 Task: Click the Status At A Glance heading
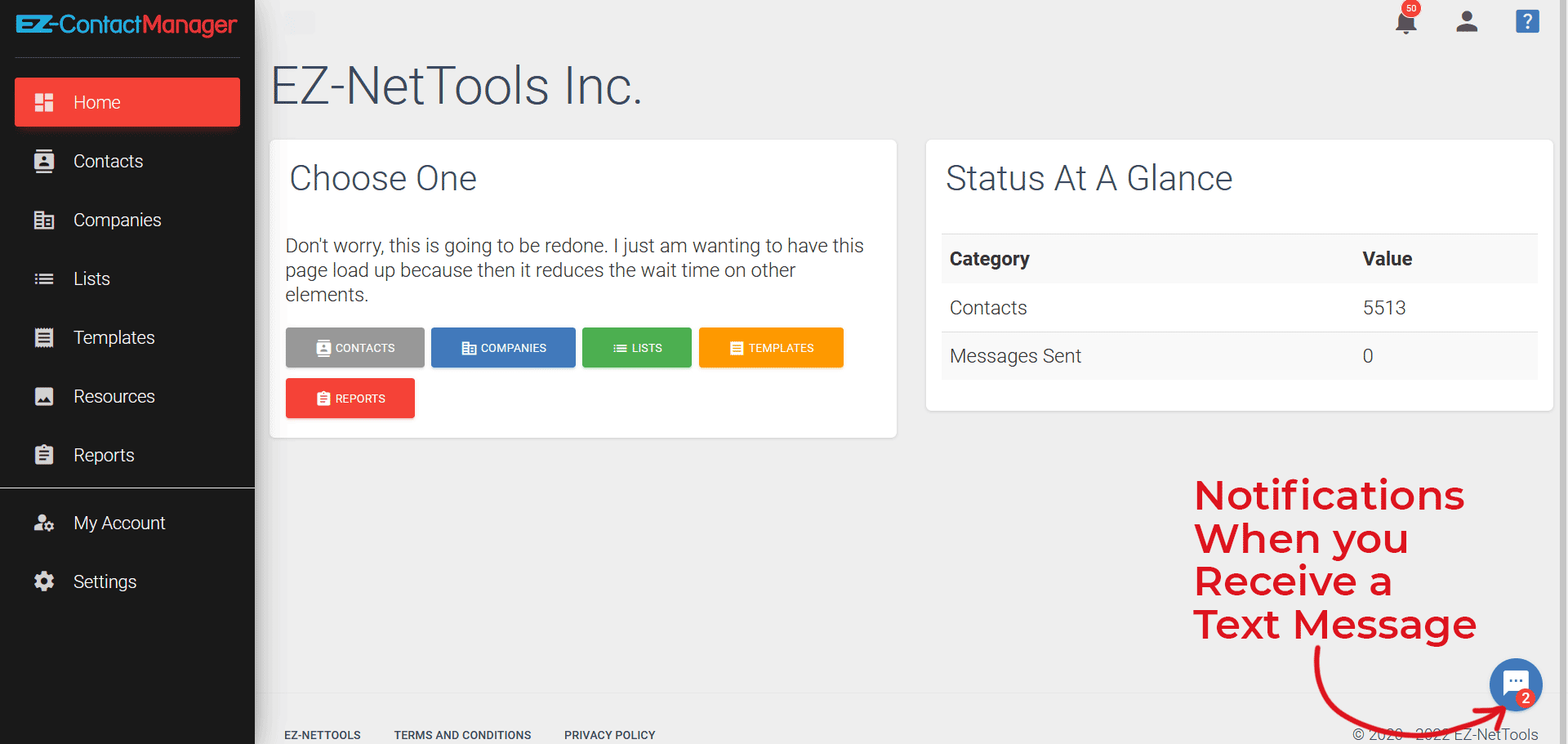[1089, 178]
